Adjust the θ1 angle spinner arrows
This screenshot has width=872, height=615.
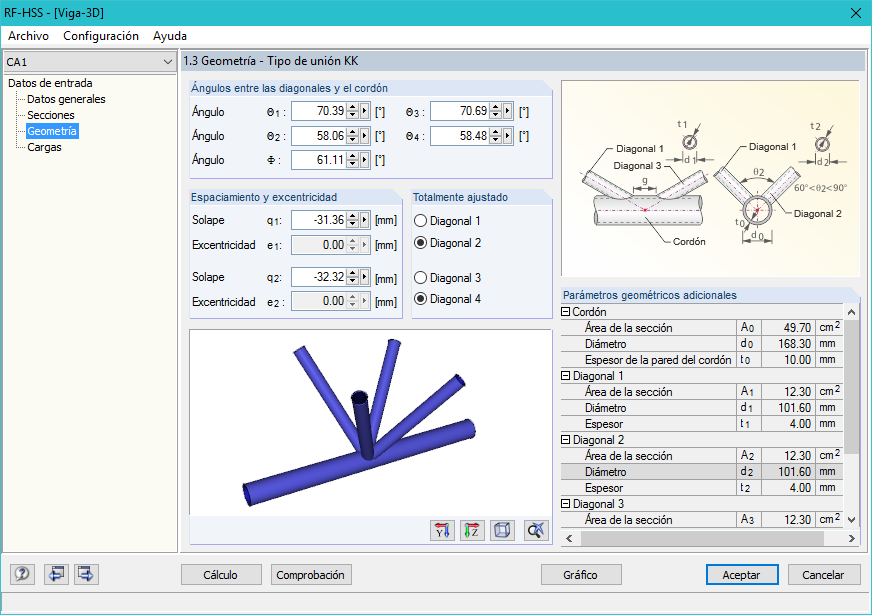(353, 111)
